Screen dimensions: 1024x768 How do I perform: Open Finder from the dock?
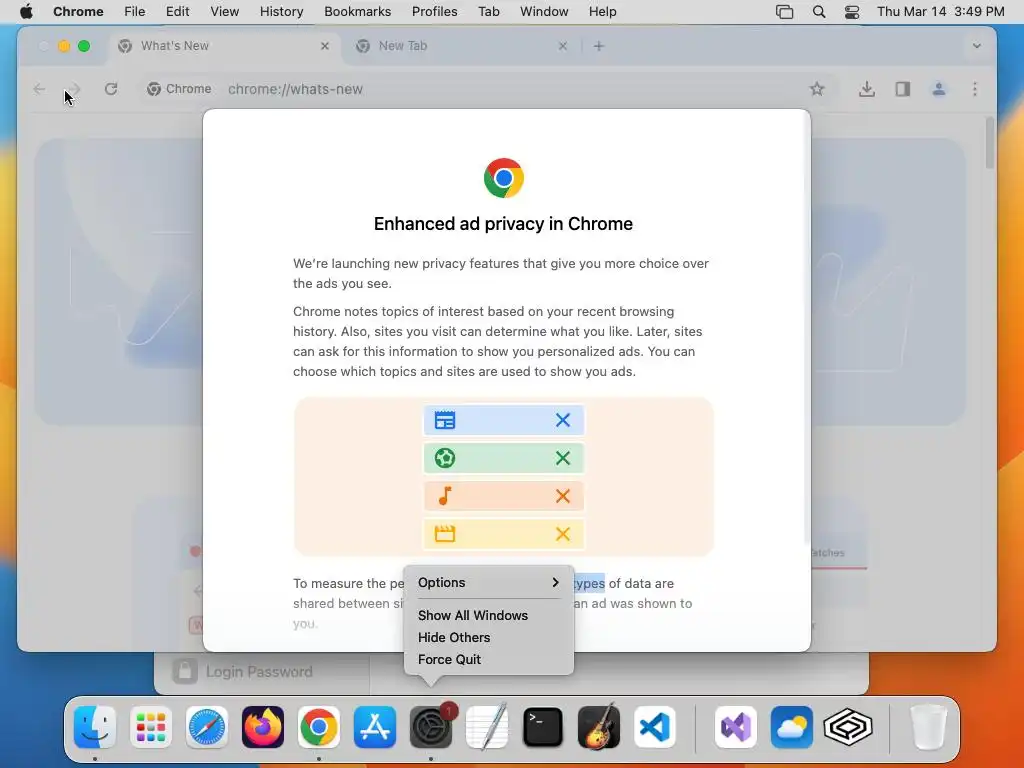(x=95, y=726)
